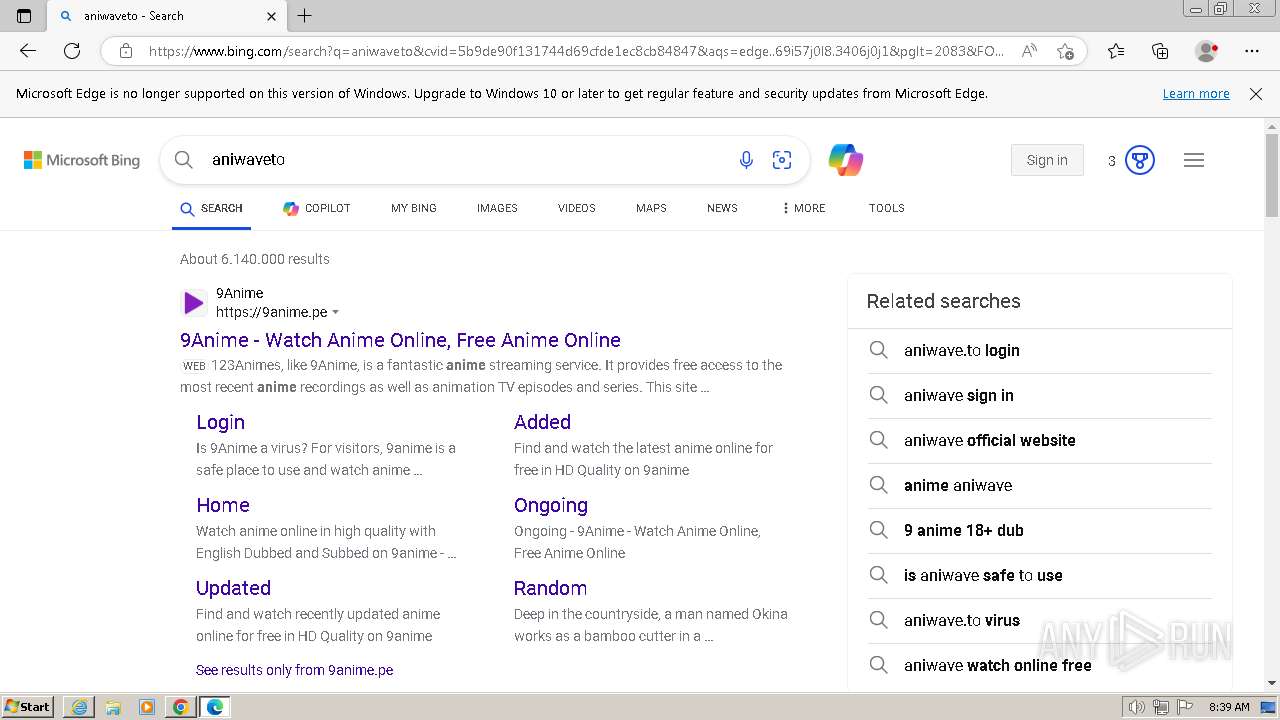Follow the Learn more link
Viewport: 1280px width, 720px height.
coord(1196,94)
